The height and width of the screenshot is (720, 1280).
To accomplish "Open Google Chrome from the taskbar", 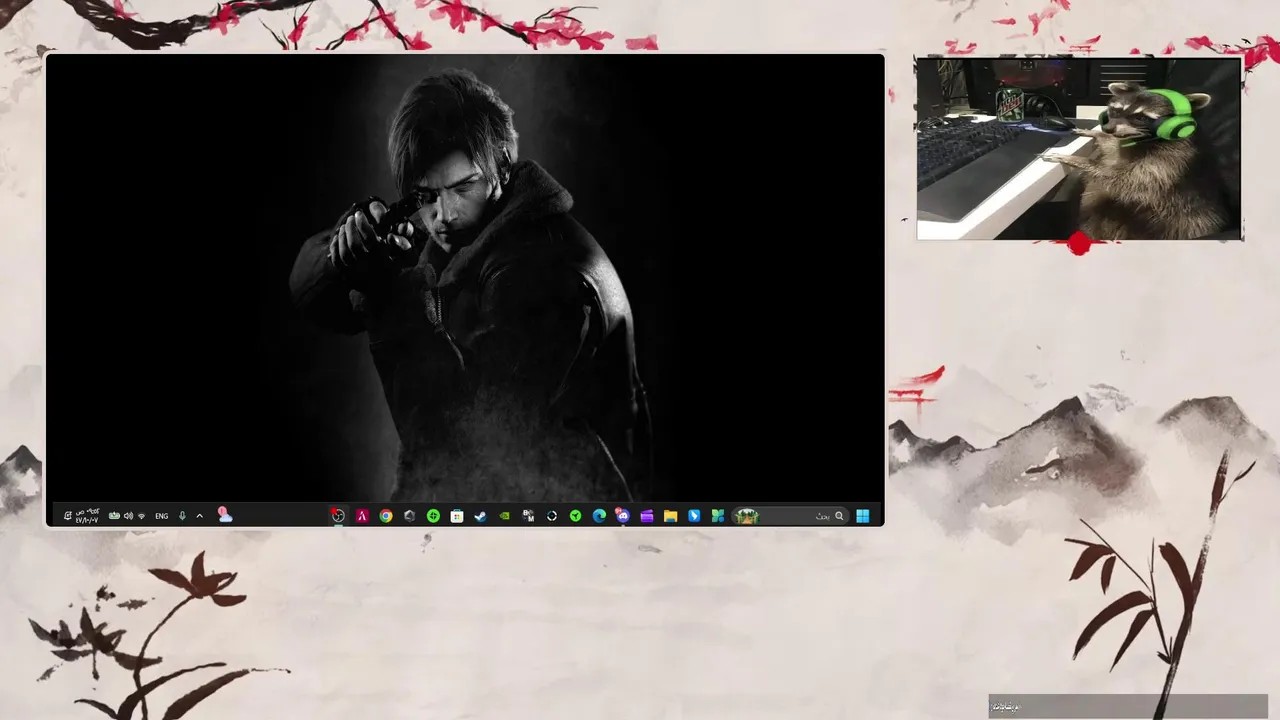I will (x=386, y=516).
